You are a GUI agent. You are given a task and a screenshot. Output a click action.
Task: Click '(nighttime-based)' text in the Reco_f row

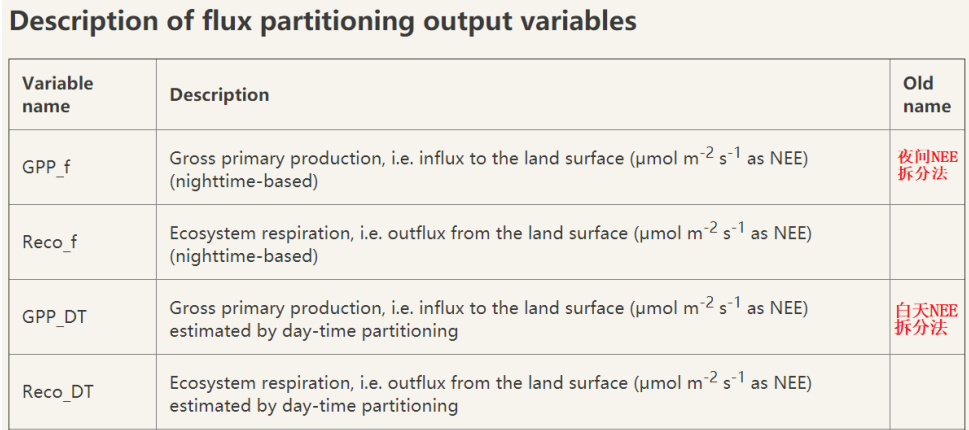243,256
